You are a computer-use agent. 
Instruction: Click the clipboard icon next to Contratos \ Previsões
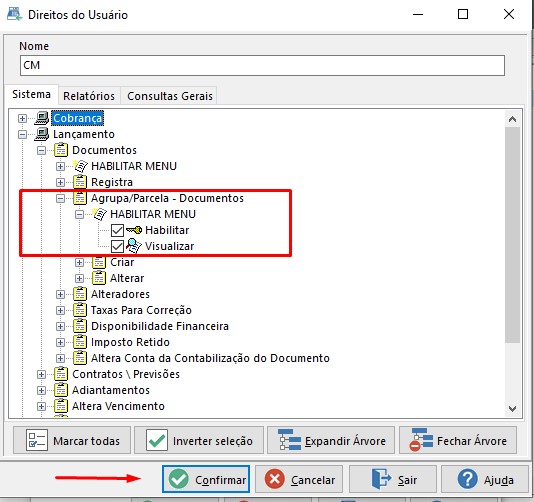click(61, 374)
